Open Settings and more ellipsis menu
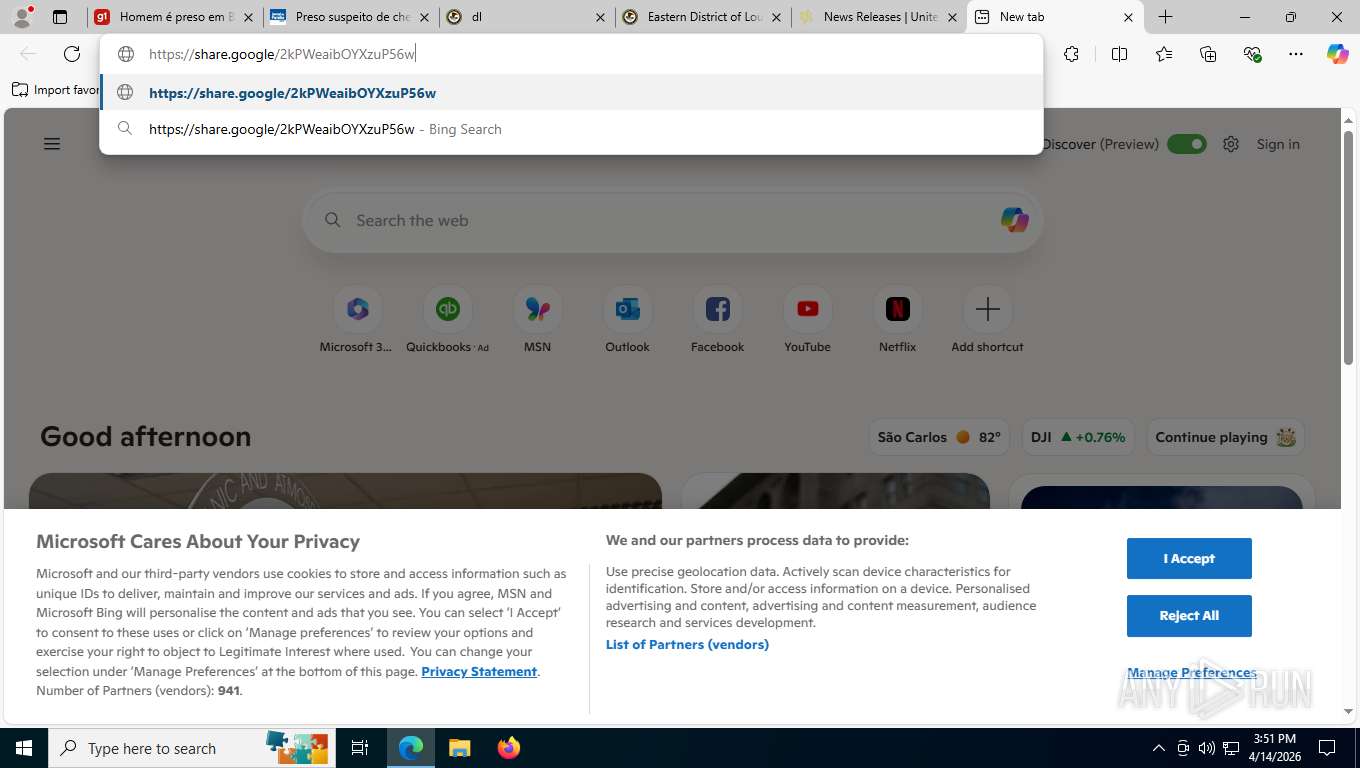1360x768 pixels. click(1296, 54)
